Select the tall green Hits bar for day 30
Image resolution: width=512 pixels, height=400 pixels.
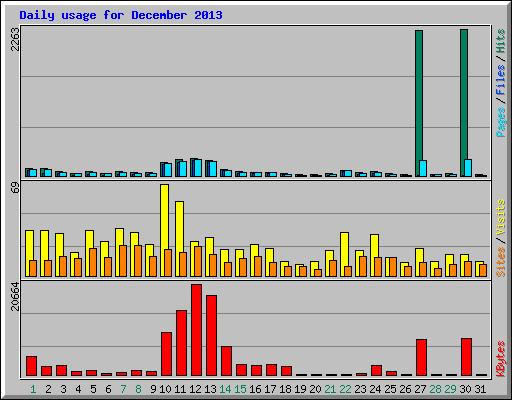(464, 103)
